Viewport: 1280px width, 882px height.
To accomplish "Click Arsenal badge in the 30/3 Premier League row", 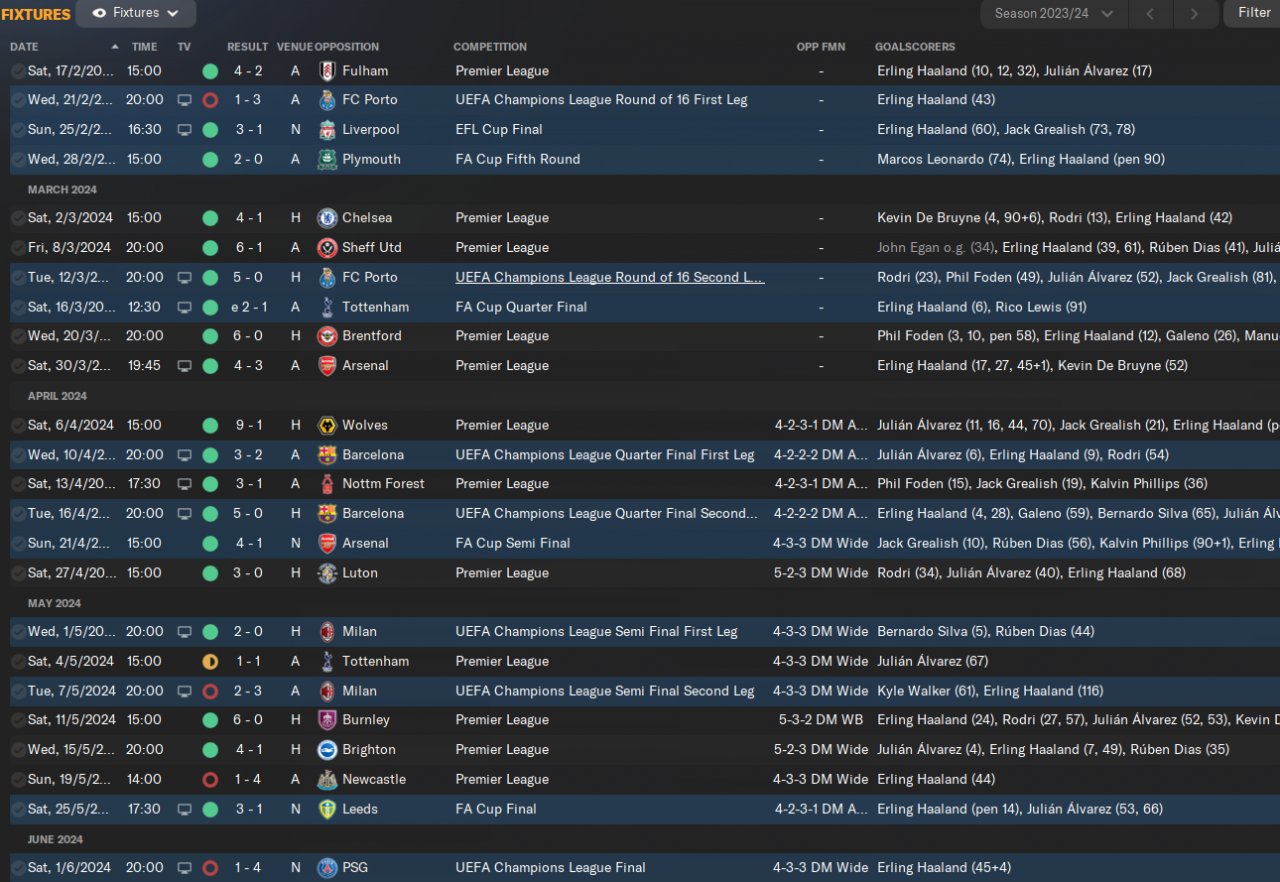I will (x=327, y=366).
